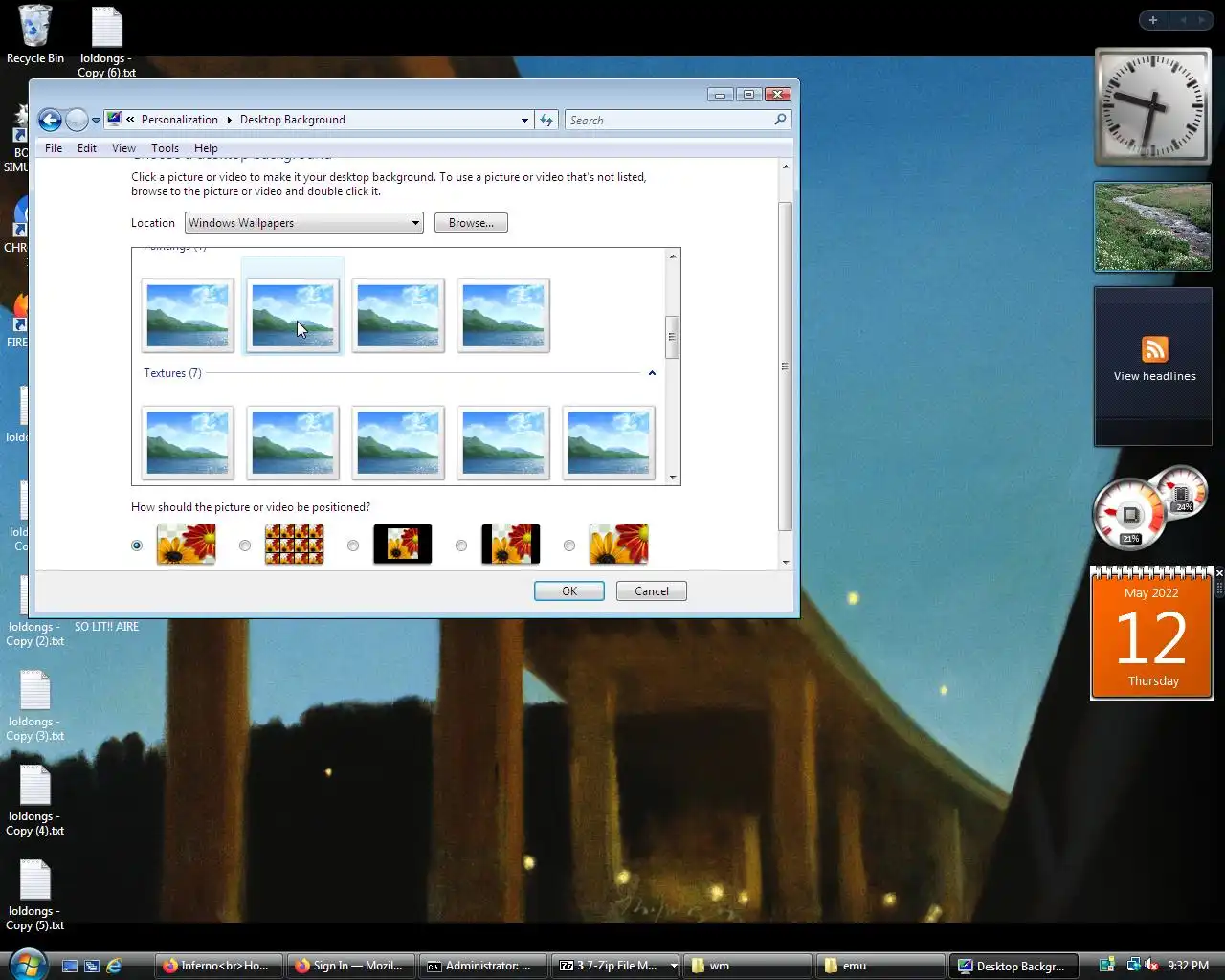The width and height of the screenshot is (1225, 980).
Task: Select the tile position radio button
Action: [245, 546]
